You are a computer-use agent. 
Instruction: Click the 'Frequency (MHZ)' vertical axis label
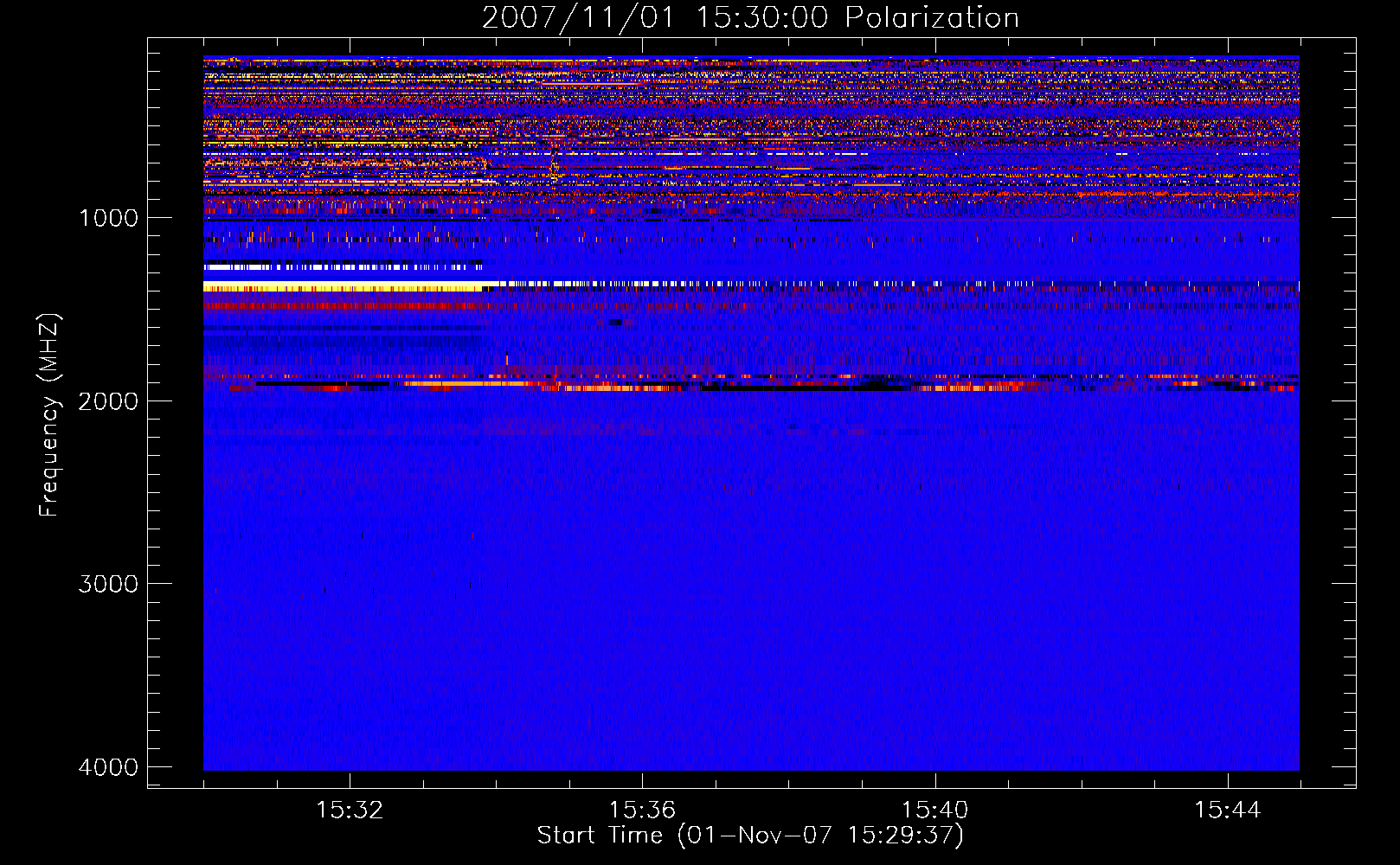[x=49, y=415]
